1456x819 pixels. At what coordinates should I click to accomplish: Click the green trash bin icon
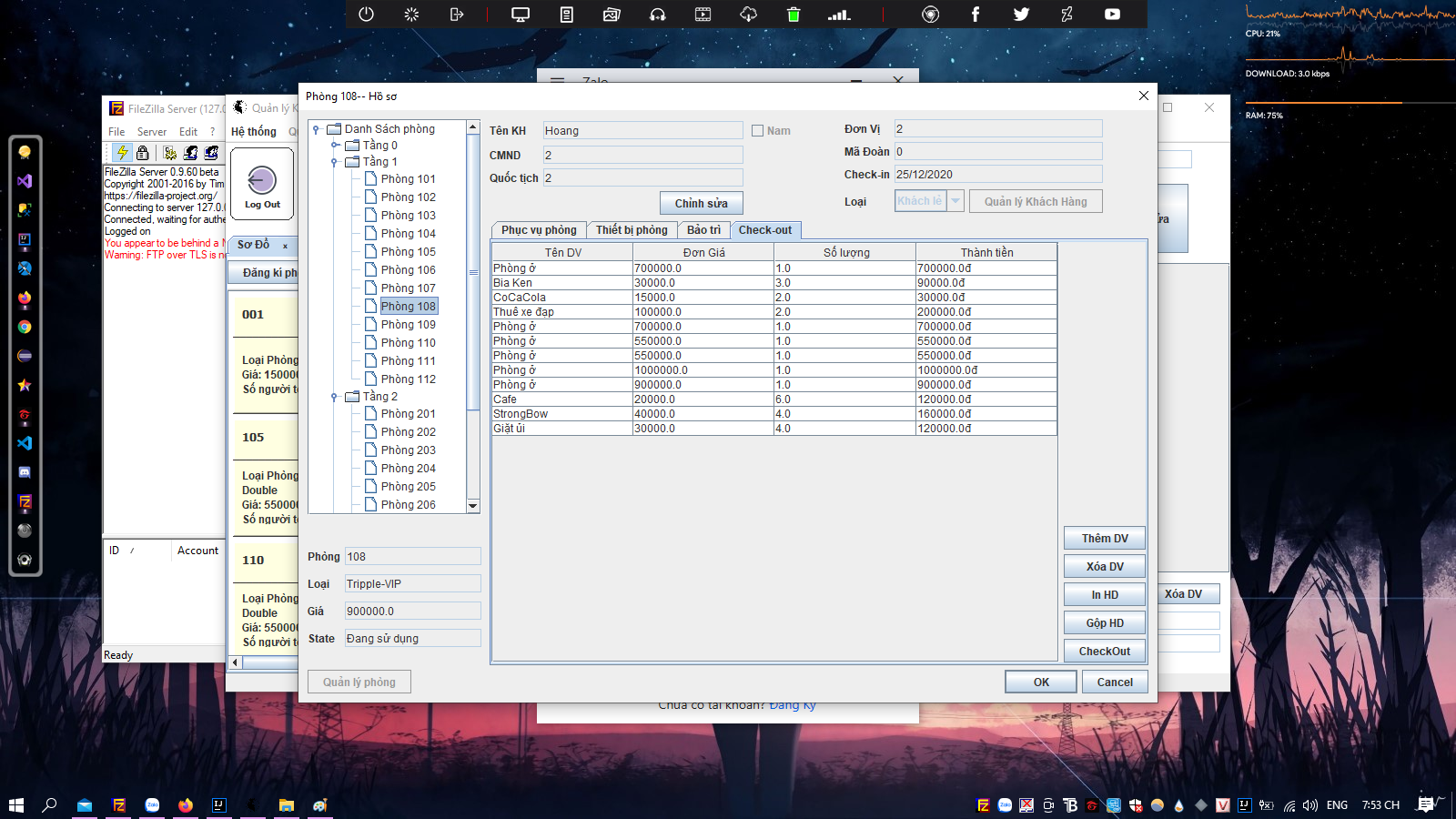click(x=794, y=14)
